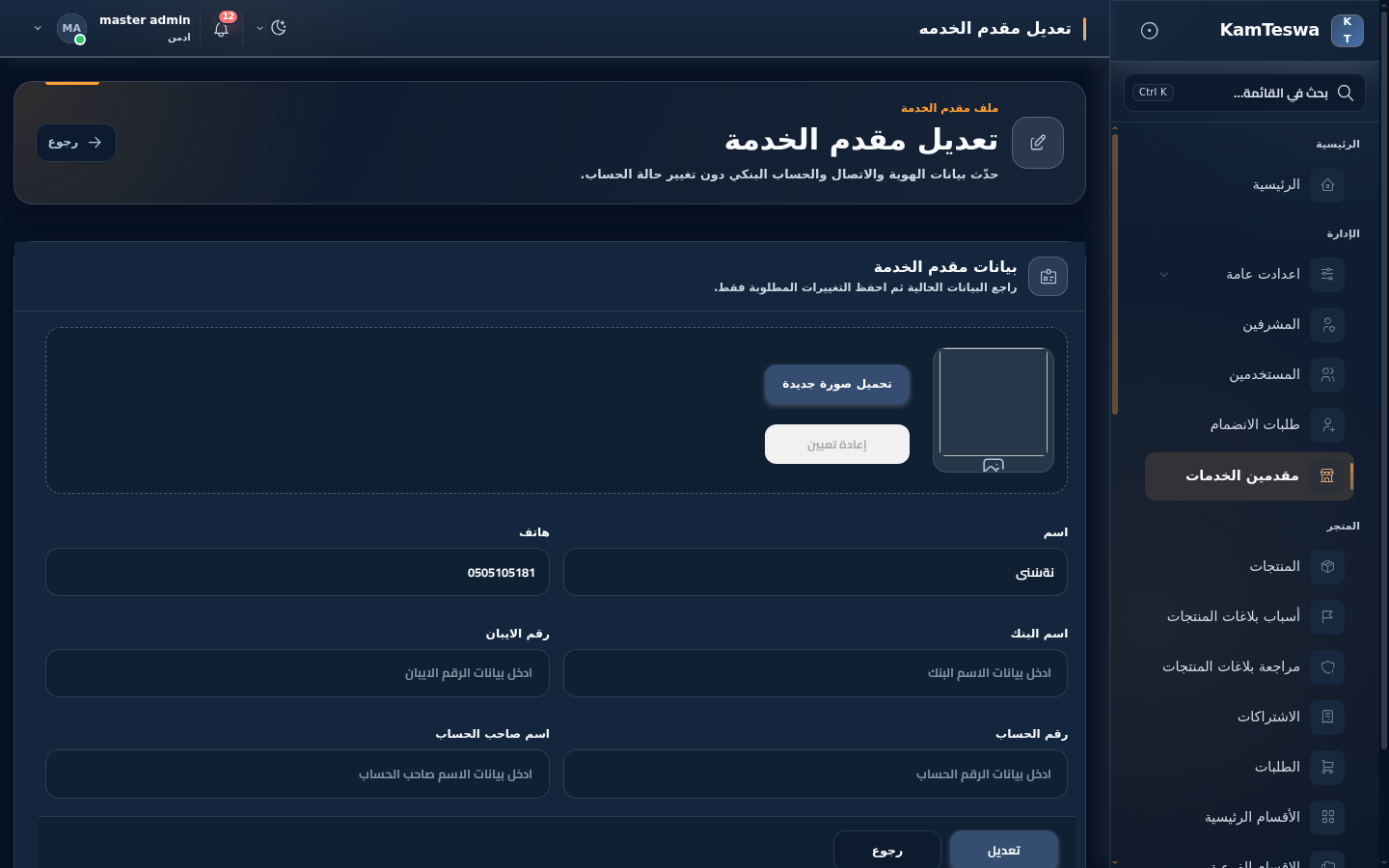Image resolution: width=1389 pixels, height=868 pixels.
Task: Expand theme dropdown chevron beside moon
Action: [259, 28]
